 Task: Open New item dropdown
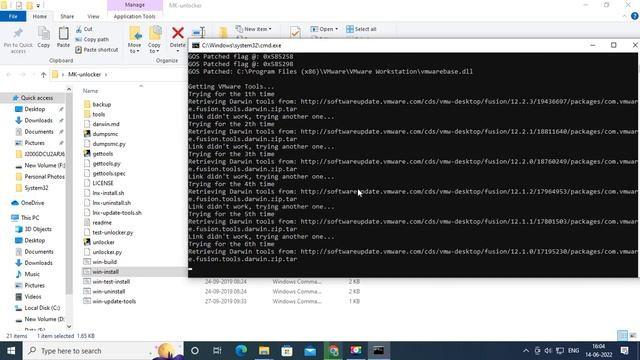253,29
